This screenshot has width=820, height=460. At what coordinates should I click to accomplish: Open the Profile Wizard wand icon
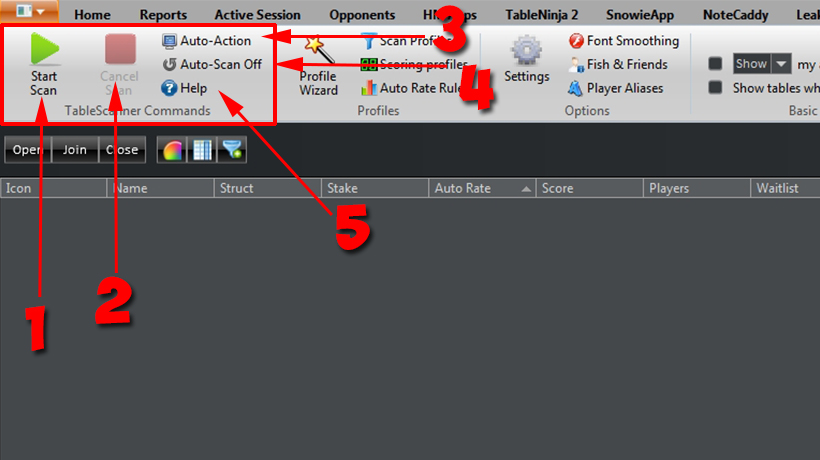(318, 49)
